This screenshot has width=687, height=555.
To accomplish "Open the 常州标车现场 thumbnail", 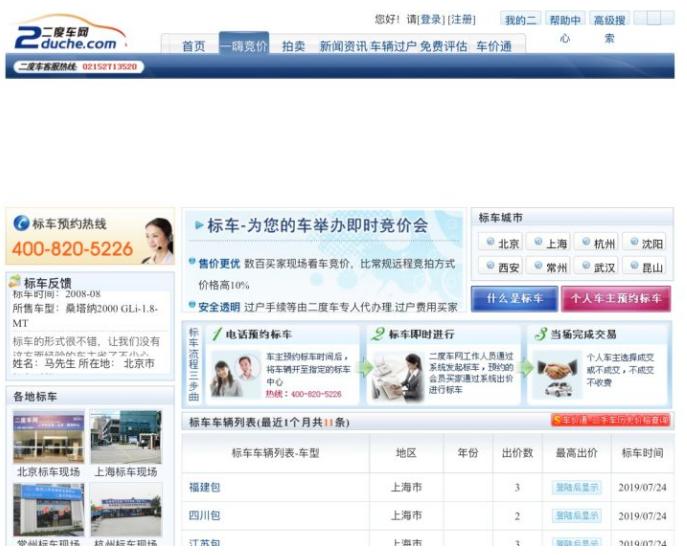I will click(48, 510).
